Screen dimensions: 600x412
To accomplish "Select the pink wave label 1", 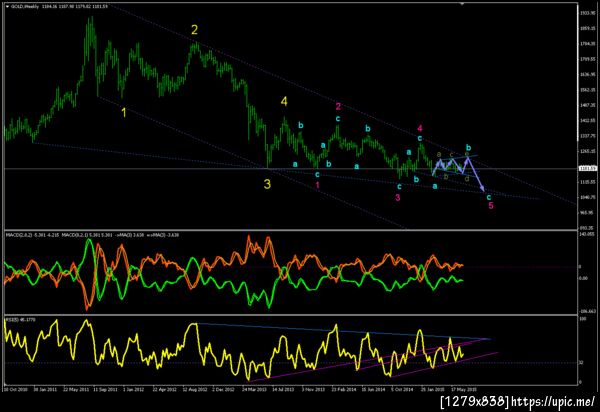I will click(x=317, y=185).
